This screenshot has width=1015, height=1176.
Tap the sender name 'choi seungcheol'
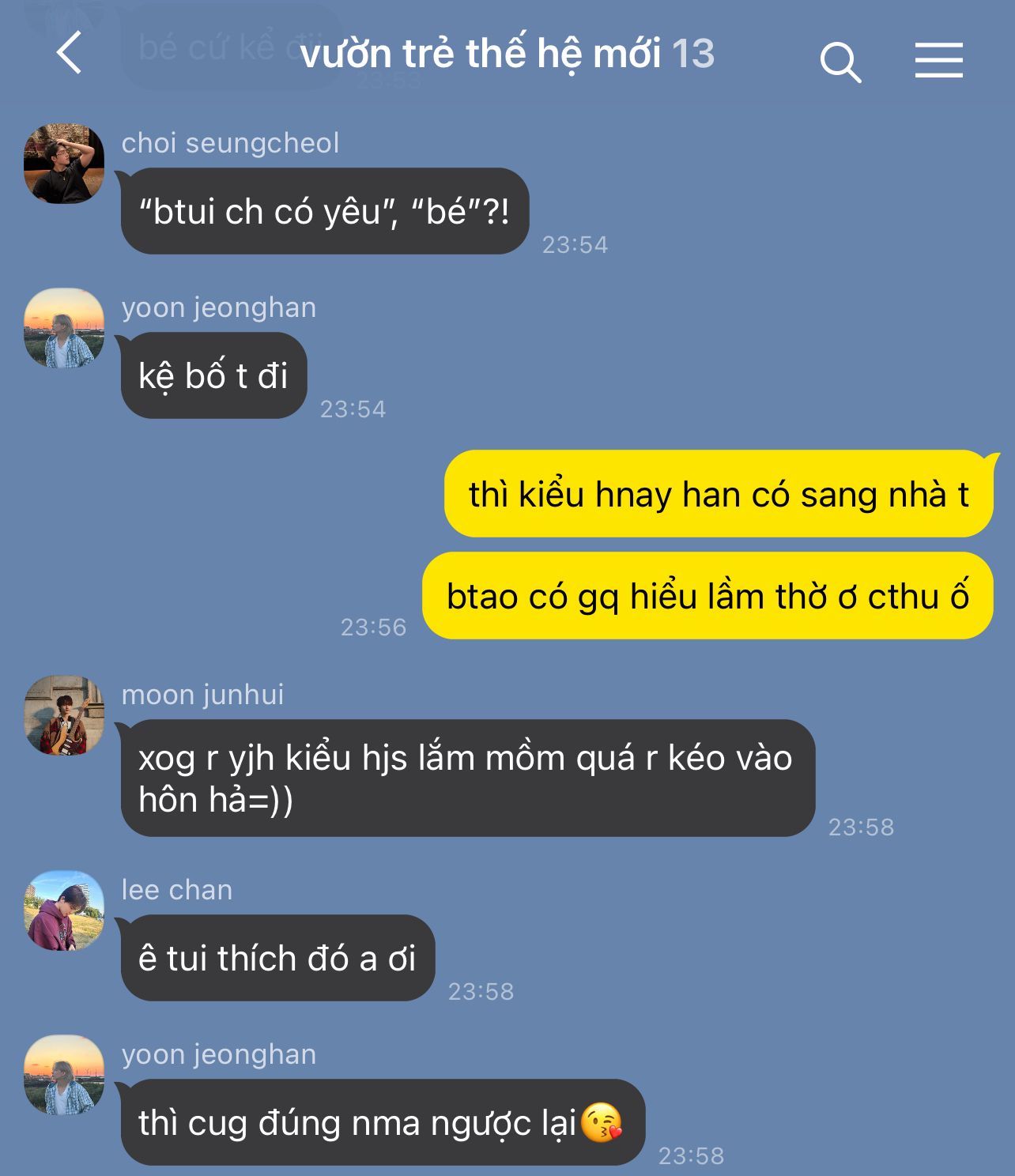pos(230,143)
